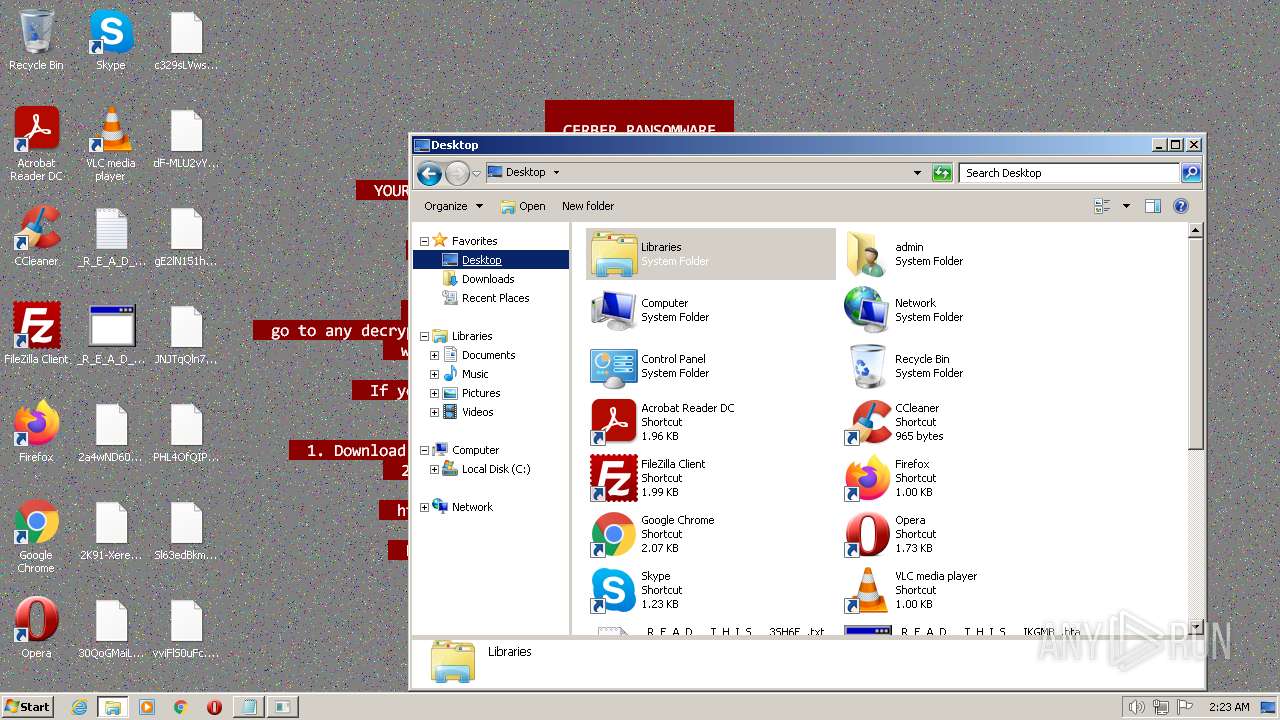Image resolution: width=1280 pixels, height=720 pixels.
Task: Click Chrome icon in the taskbar
Action: 180,707
